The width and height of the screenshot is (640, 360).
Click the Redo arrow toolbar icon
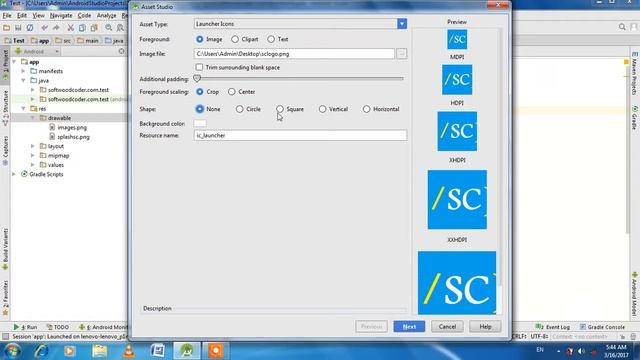56,28
